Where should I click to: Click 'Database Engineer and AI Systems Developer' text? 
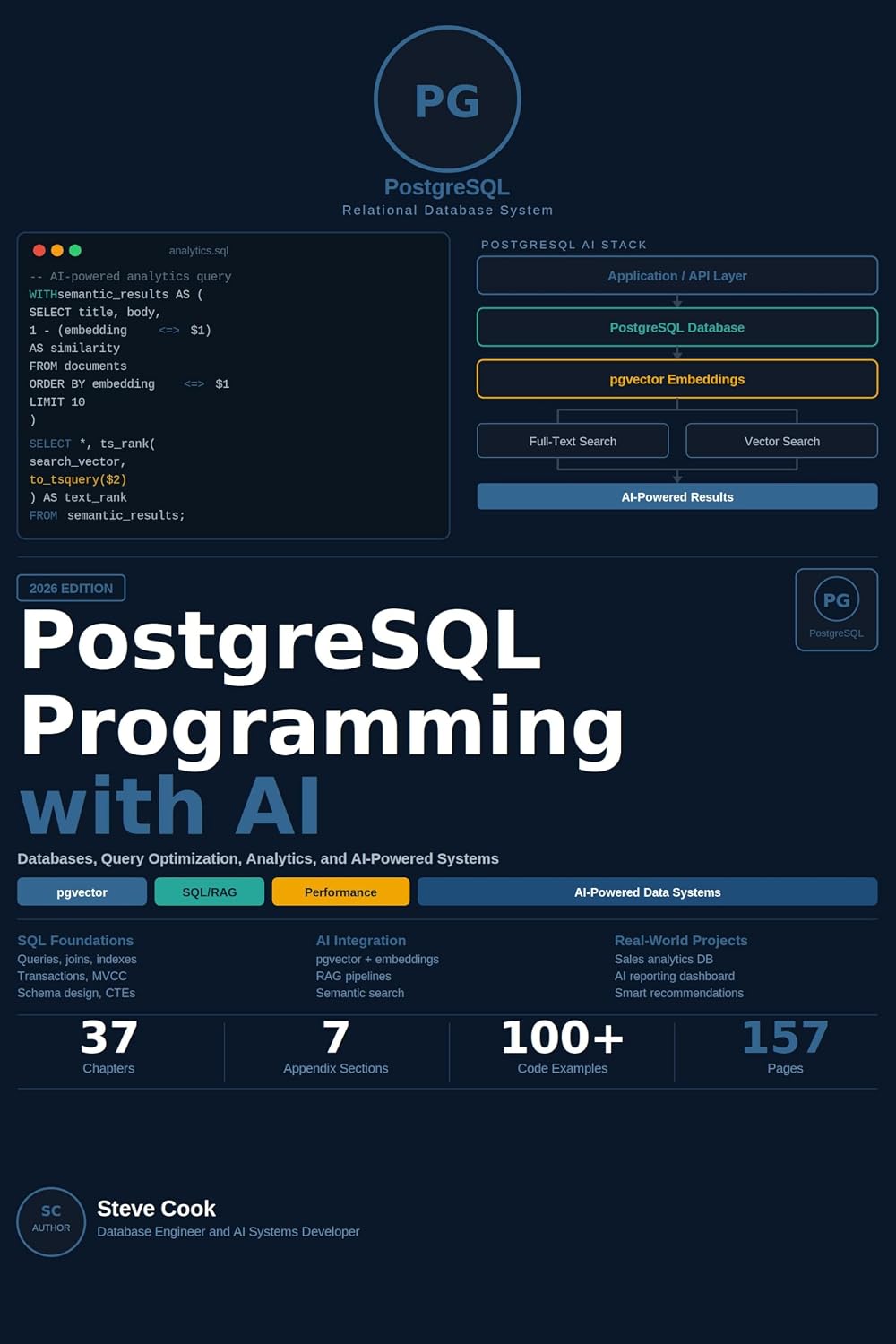(x=228, y=1232)
